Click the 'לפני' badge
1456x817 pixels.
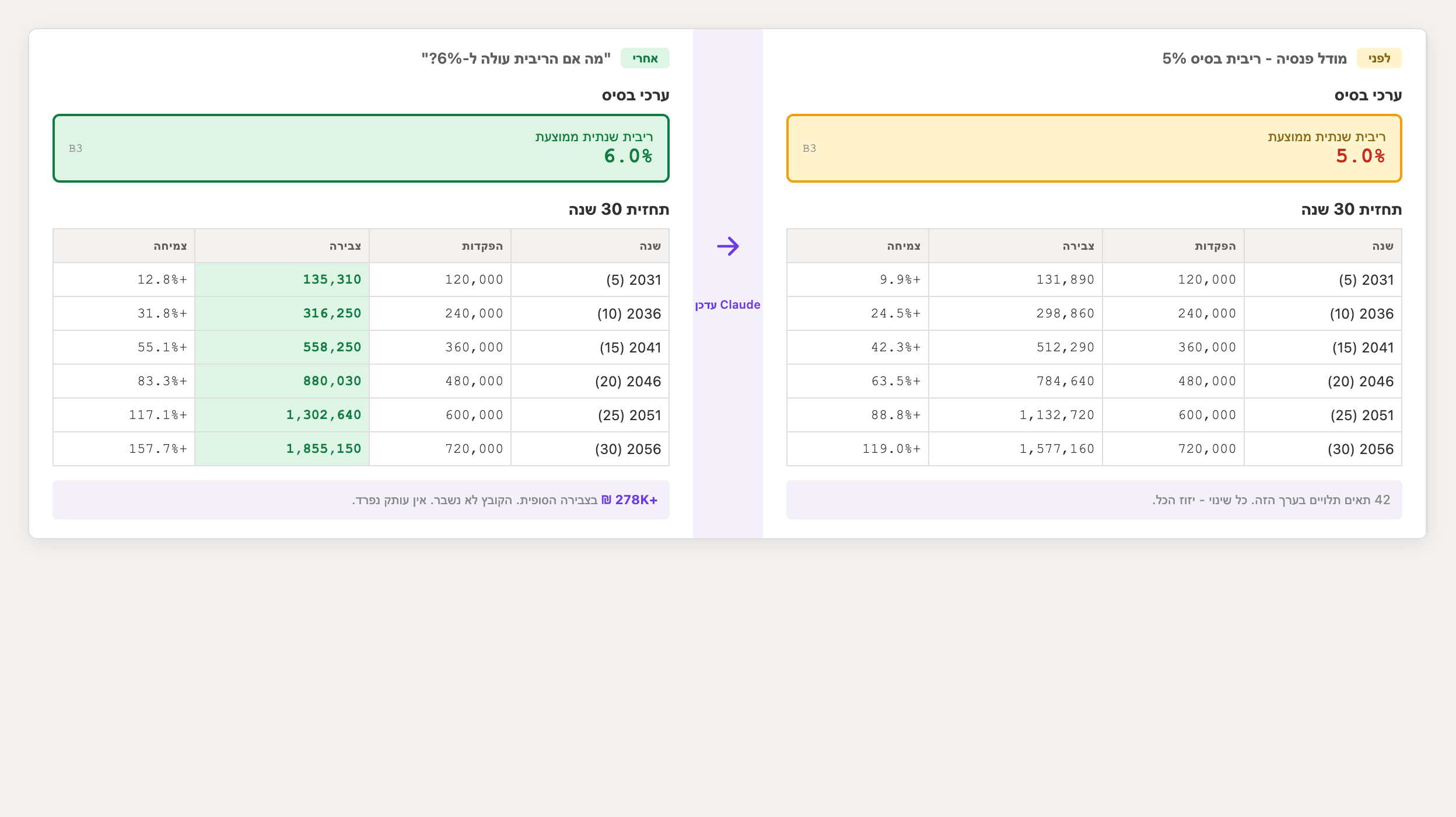coord(1379,58)
